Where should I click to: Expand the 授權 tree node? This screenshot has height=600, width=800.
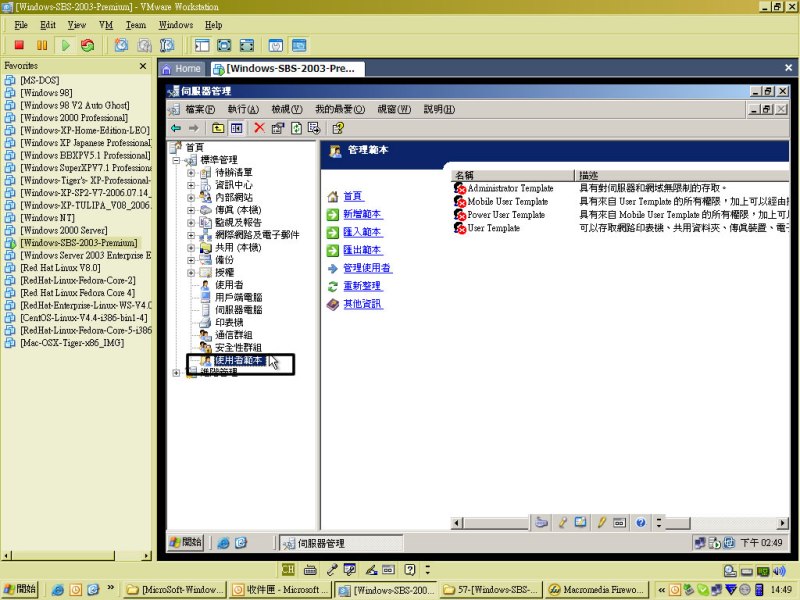[191, 272]
